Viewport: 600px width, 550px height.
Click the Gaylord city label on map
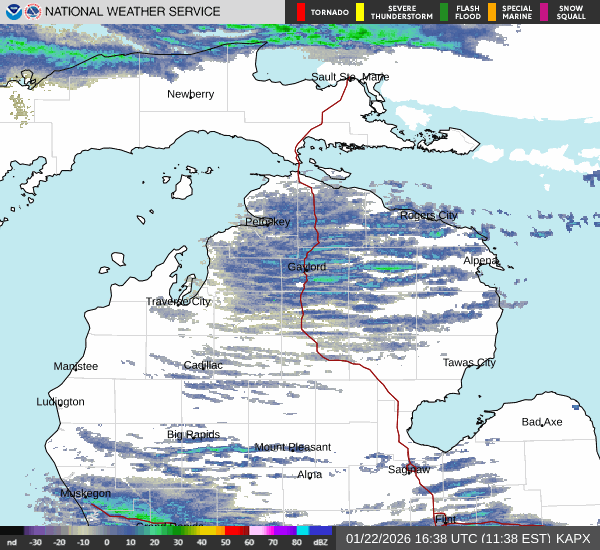307,267
